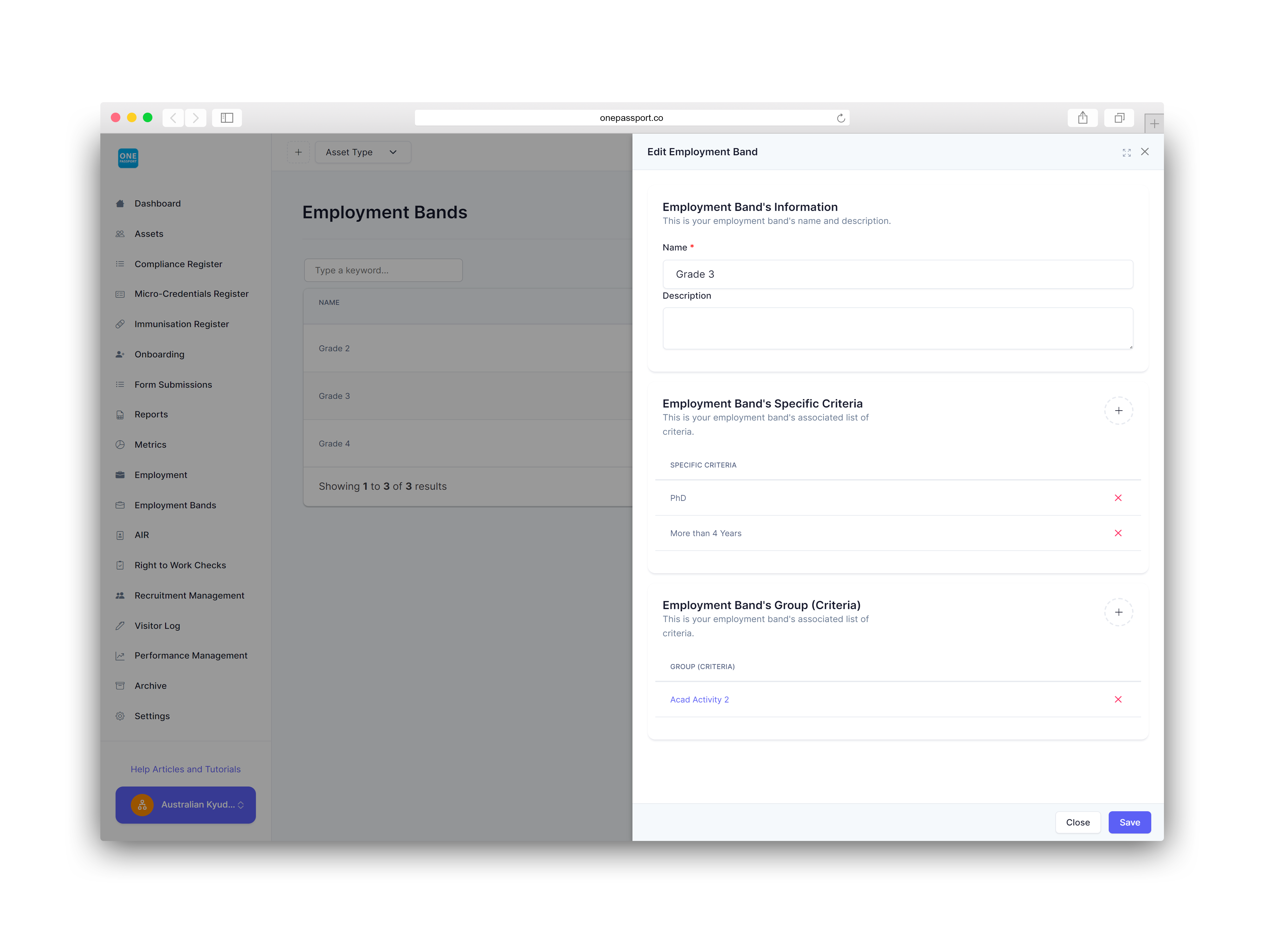Image resolution: width=1270 pixels, height=952 pixels.
Task: Click the Visitor Log icon
Action: click(120, 625)
